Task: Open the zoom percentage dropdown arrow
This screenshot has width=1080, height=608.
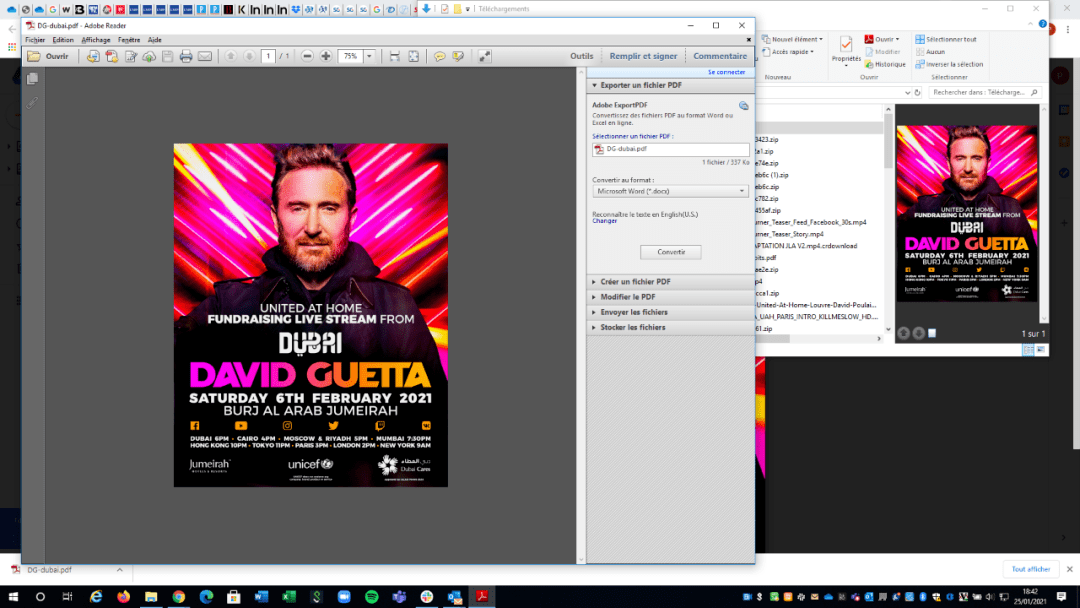Action: (369, 56)
